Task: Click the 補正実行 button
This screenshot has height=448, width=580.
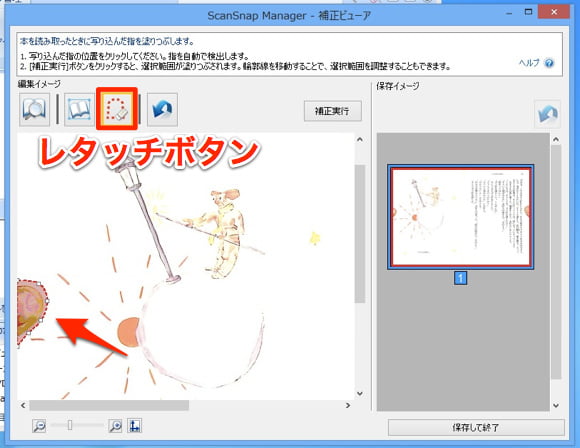Action: 333,111
